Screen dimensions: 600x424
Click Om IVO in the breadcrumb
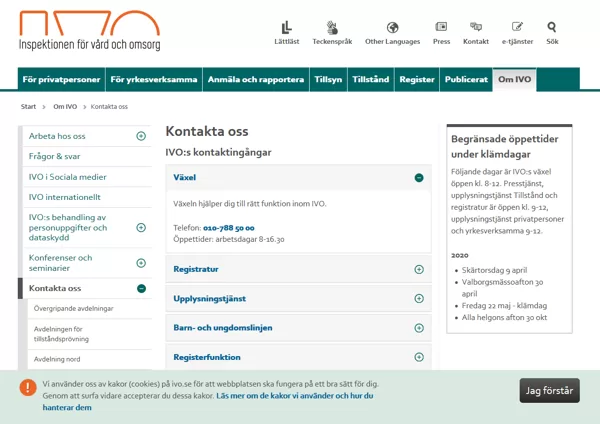(65, 107)
